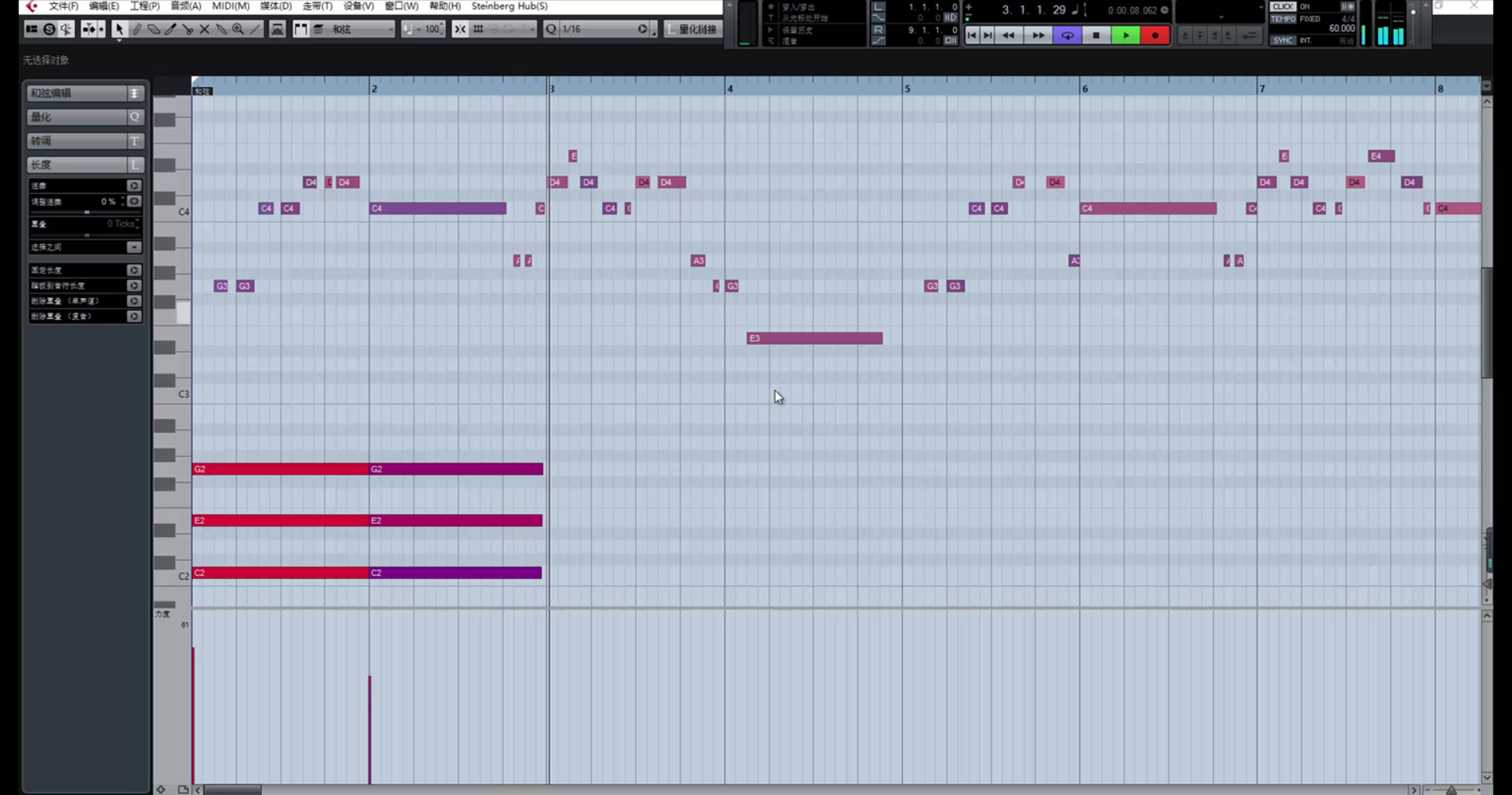Click the Auto Select Controllers icon
This screenshot has height=795, width=1512.
(x=277, y=29)
